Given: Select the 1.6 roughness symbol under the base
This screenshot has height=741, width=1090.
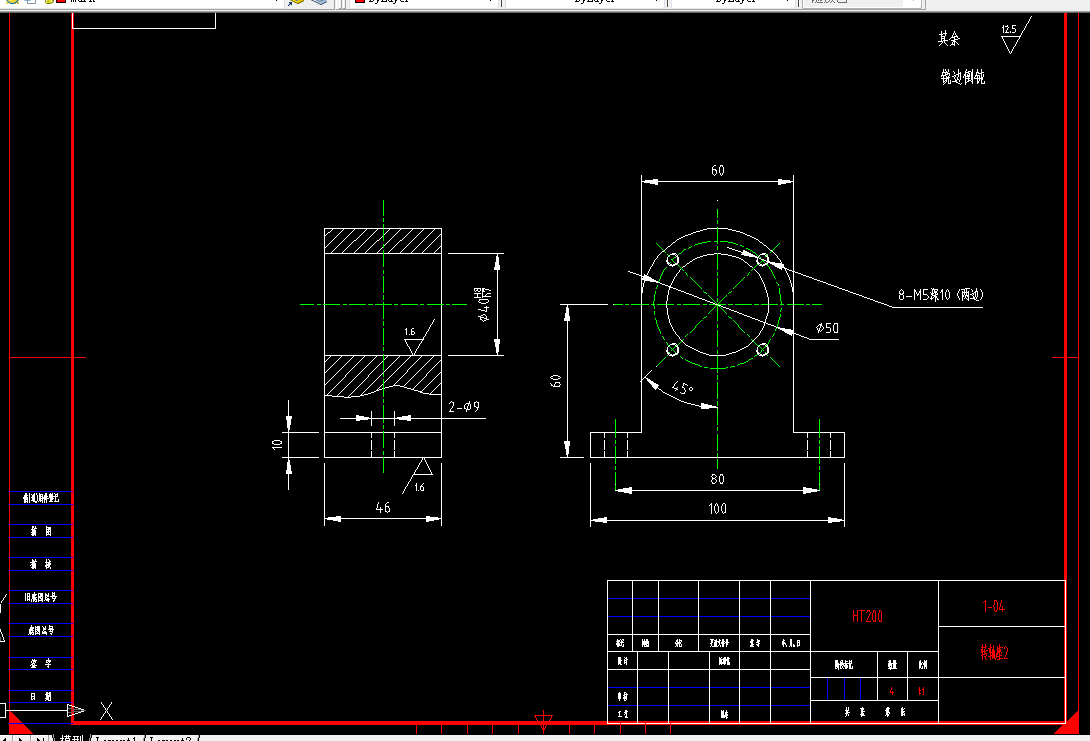Looking at the screenshot, I should pos(417,475).
